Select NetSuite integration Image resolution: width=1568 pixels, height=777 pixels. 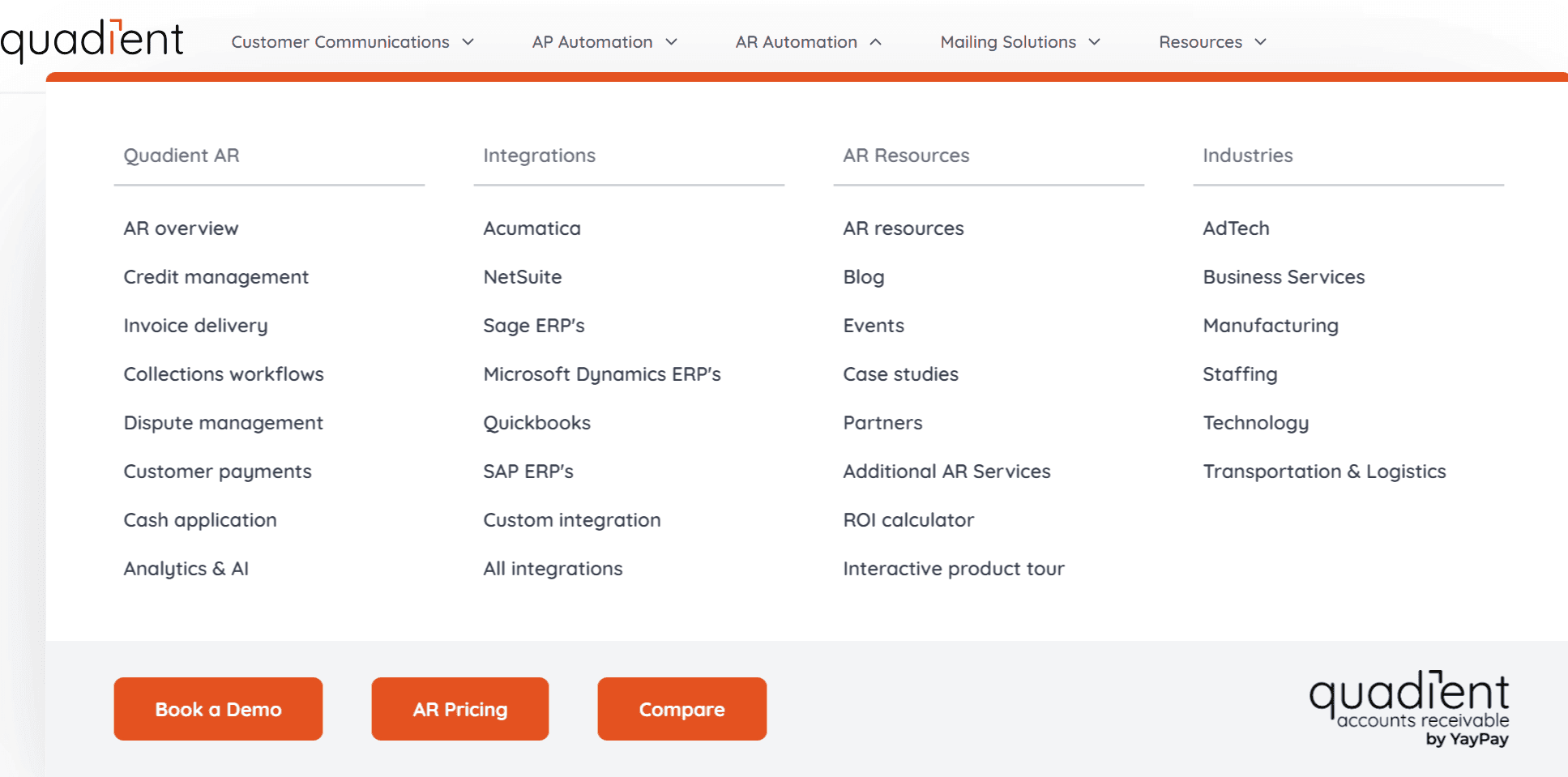[x=522, y=277]
